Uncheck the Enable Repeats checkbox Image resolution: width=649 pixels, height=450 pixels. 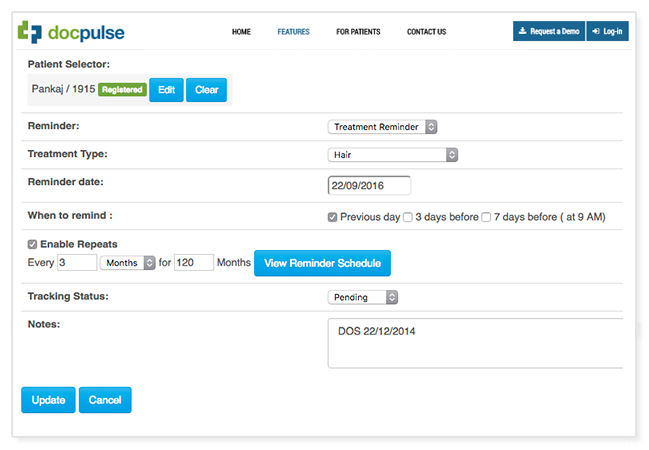click(32, 244)
